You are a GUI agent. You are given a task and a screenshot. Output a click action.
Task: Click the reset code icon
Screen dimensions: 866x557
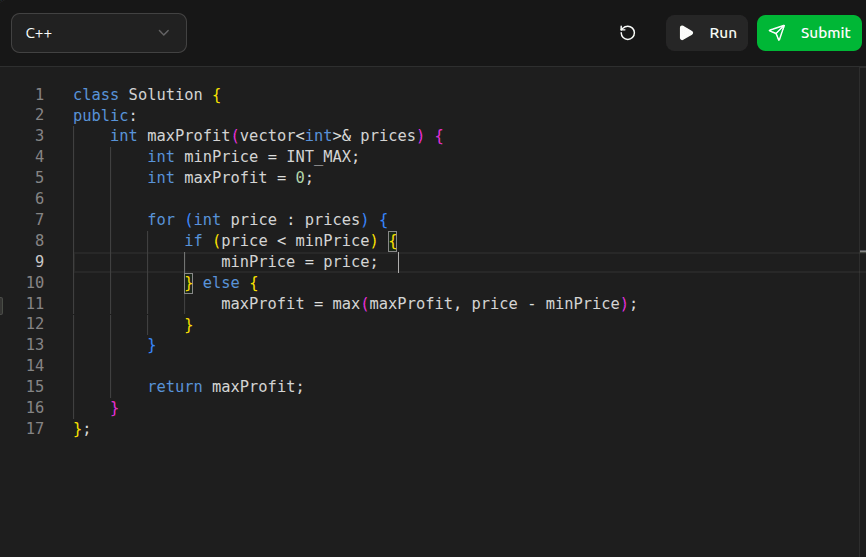[x=627, y=33]
